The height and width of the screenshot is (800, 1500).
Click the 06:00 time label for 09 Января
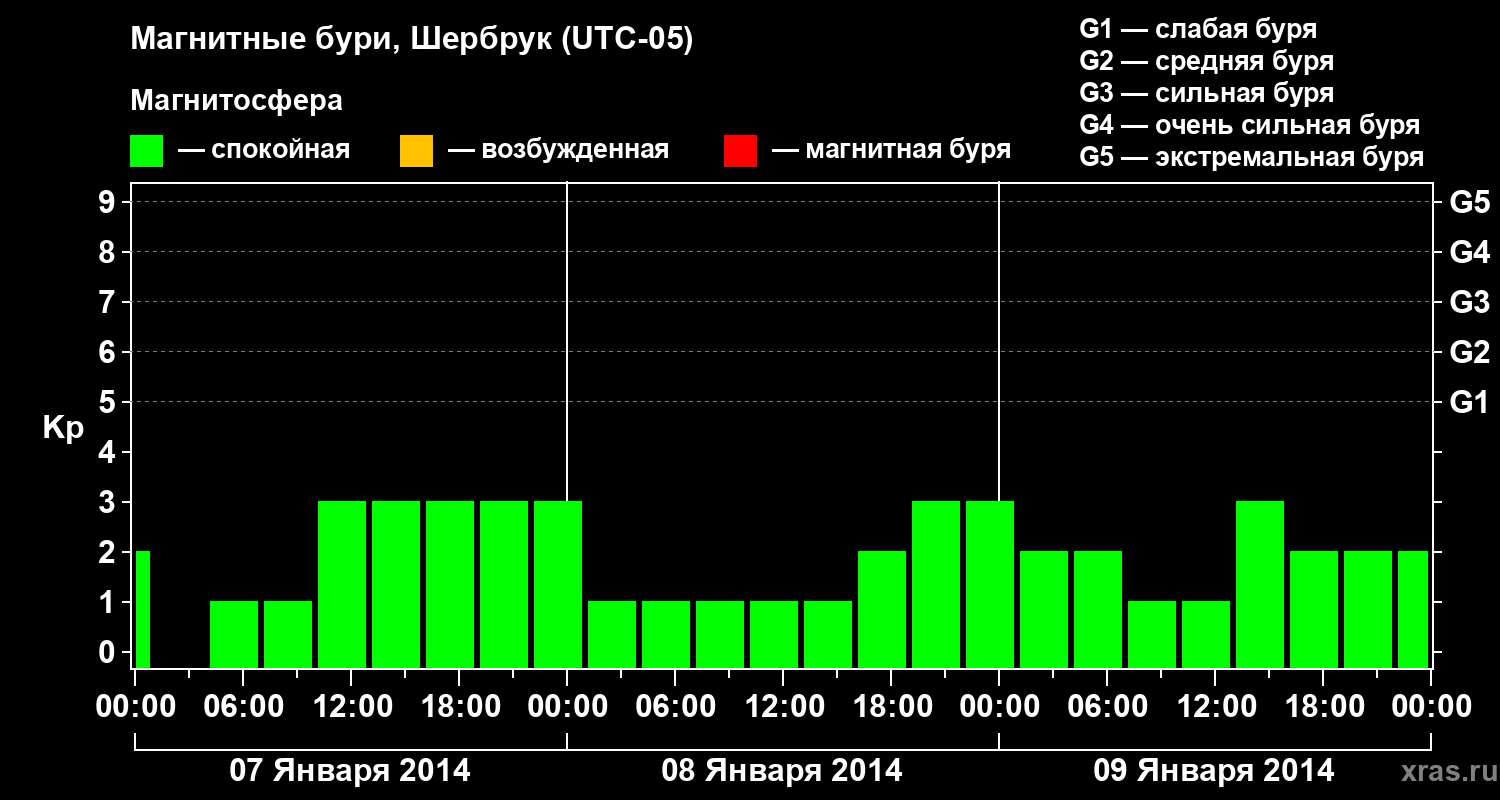tap(1107, 707)
